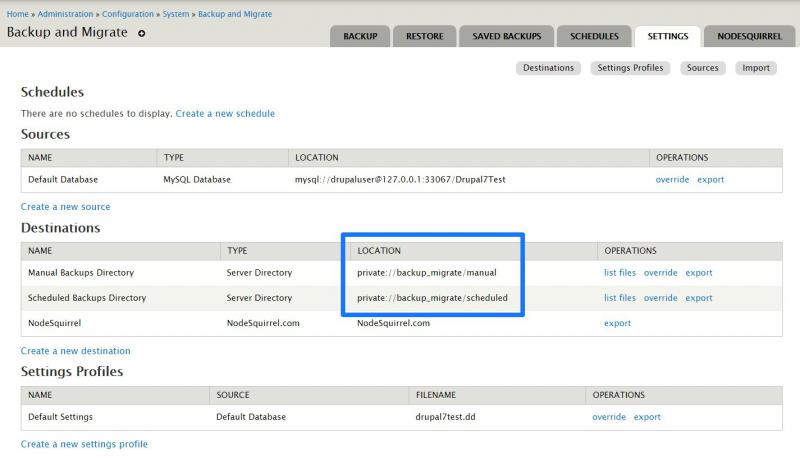Screen dimensions: 800x458
Task: List files for Manual Backups Directory
Action: coord(620,272)
